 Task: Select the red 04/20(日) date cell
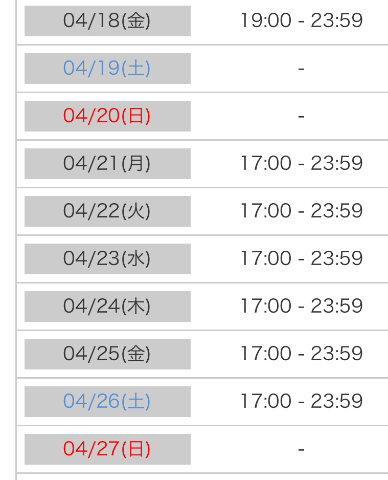pyautogui.click(x=108, y=116)
